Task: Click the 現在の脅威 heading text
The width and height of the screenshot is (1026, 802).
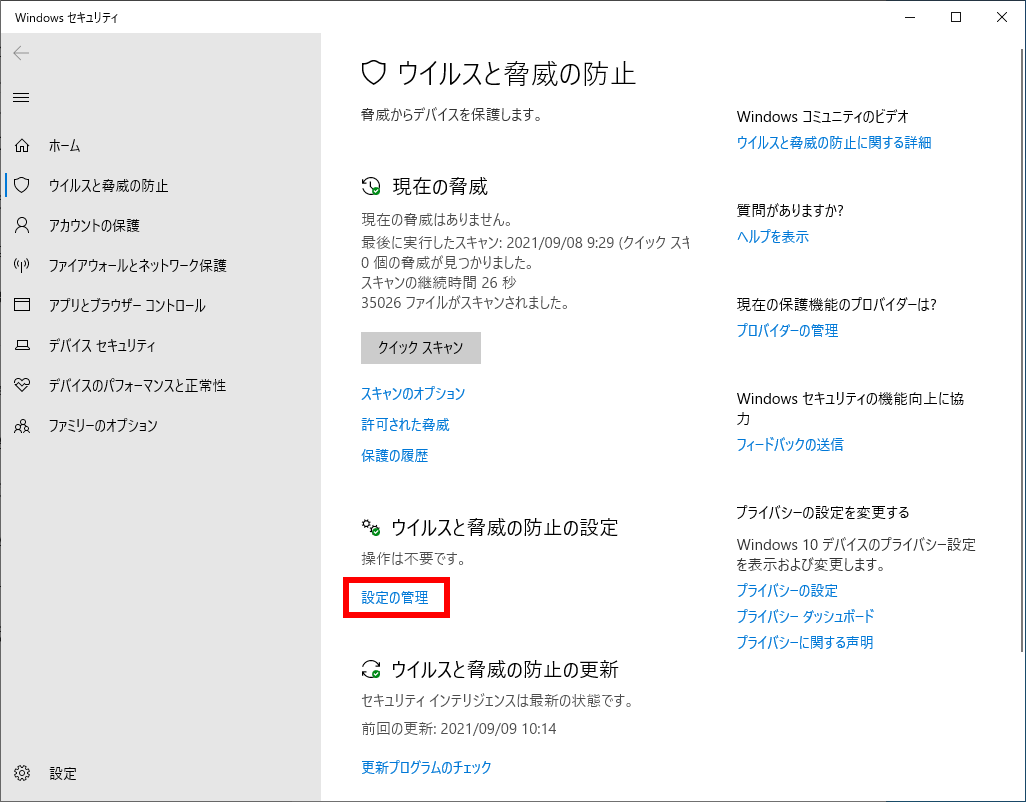Action: pyautogui.click(x=440, y=186)
